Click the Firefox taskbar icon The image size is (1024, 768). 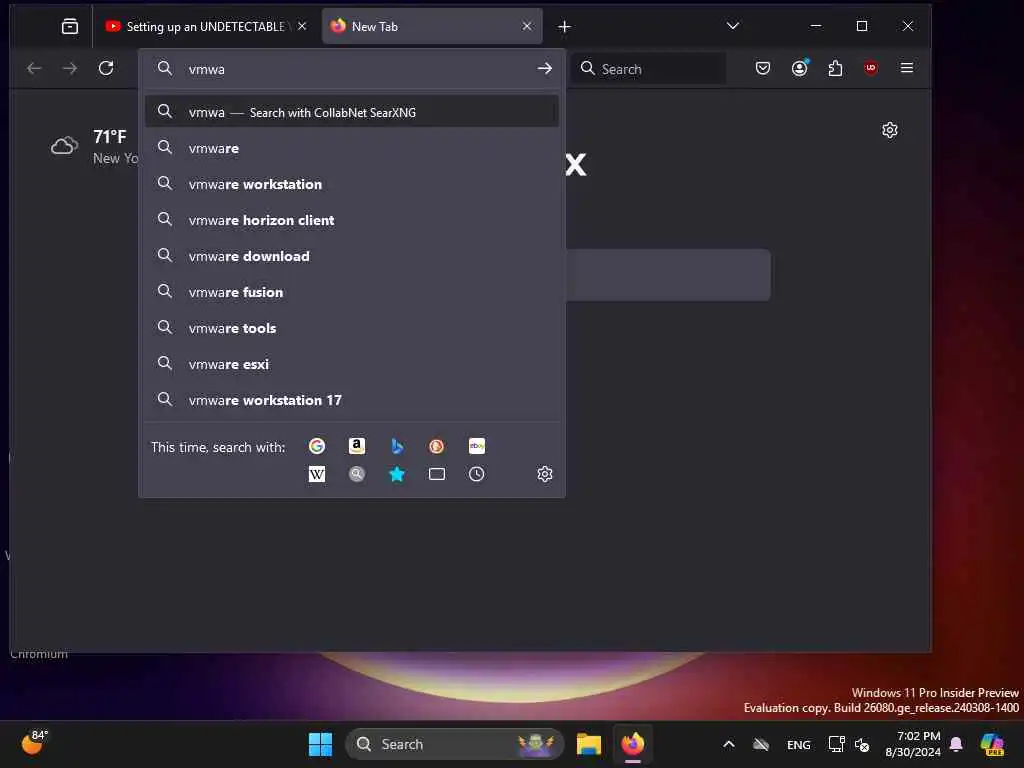pyautogui.click(x=633, y=744)
